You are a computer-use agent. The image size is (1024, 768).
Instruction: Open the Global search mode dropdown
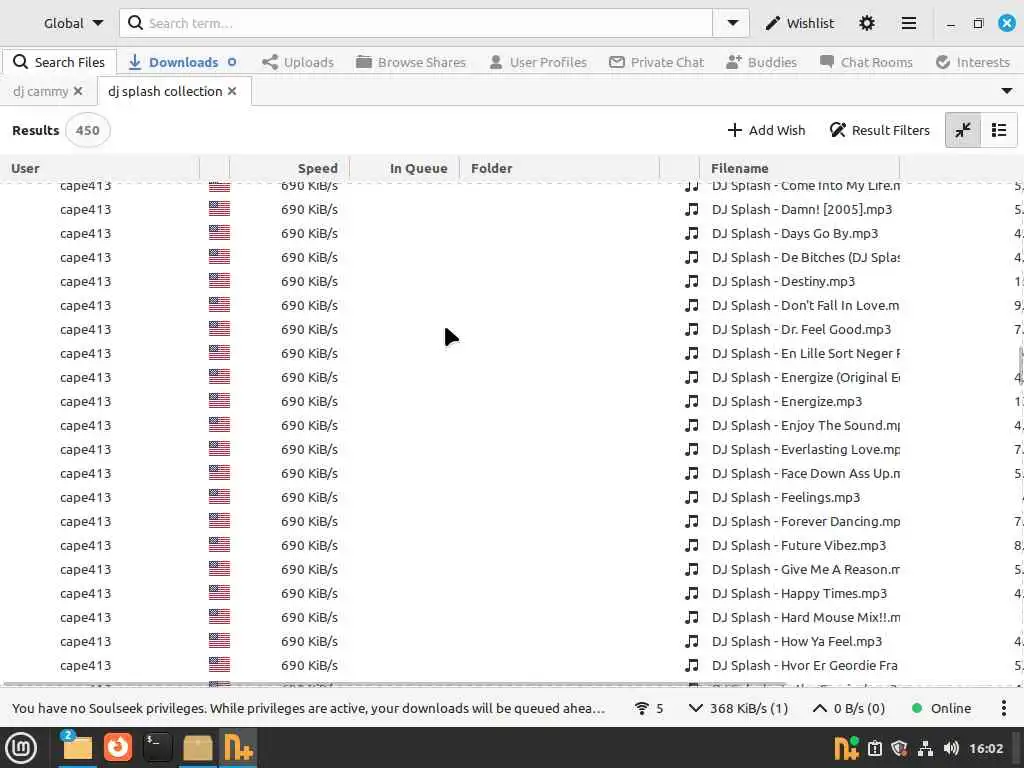click(73, 24)
